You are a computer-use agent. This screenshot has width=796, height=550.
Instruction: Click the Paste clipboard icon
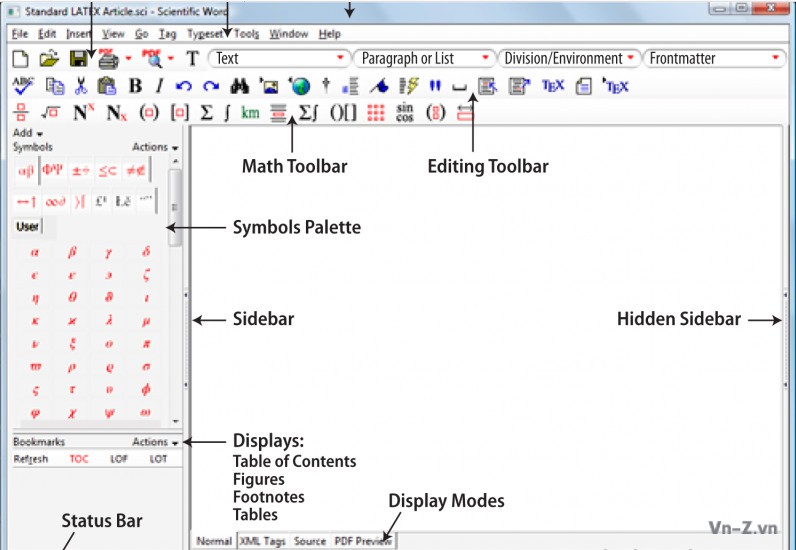point(107,86)
